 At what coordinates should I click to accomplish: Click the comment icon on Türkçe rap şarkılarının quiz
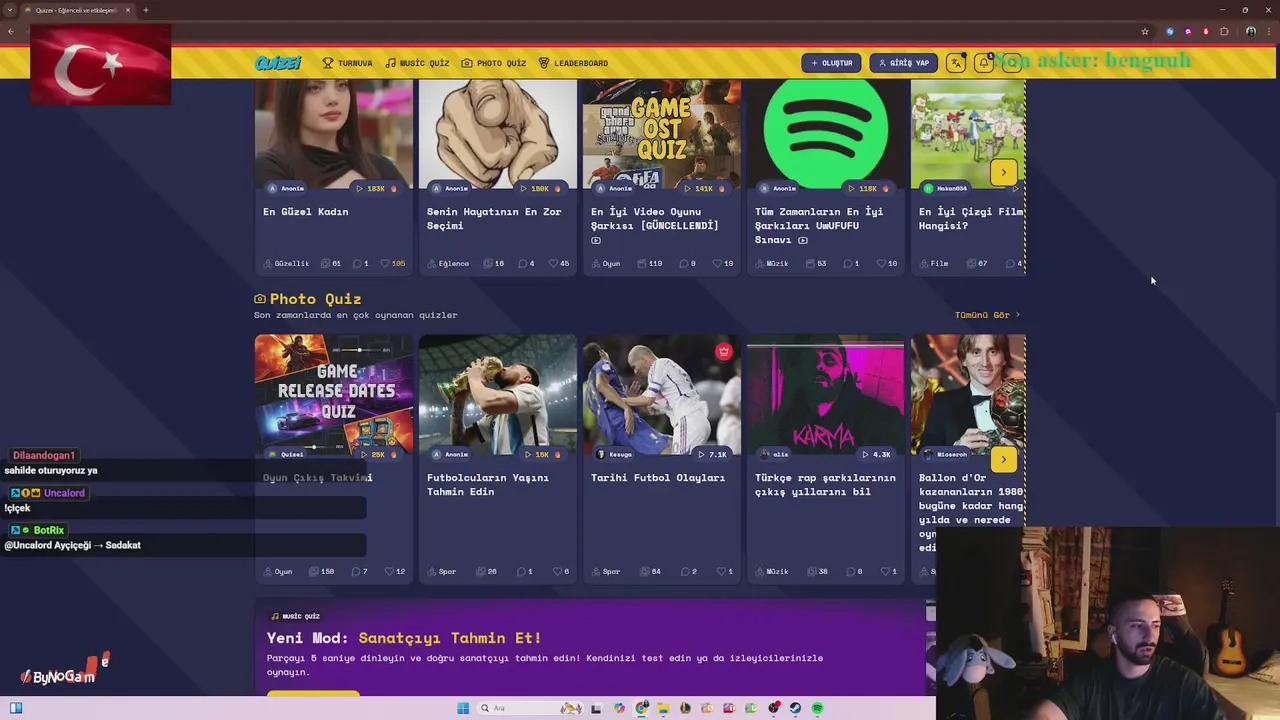pos(850,572)
